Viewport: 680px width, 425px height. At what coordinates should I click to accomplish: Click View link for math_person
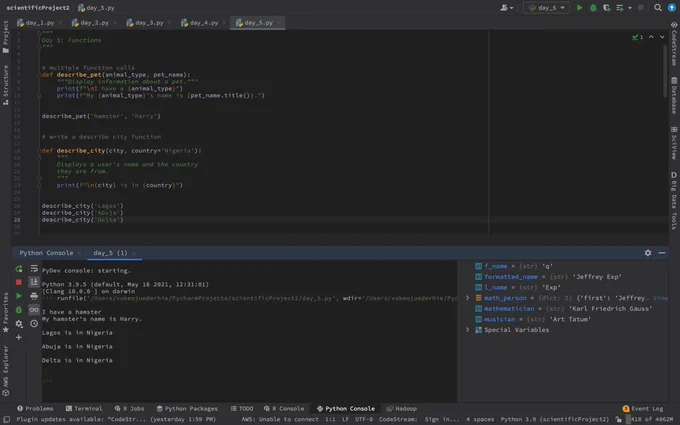point(660,298)
